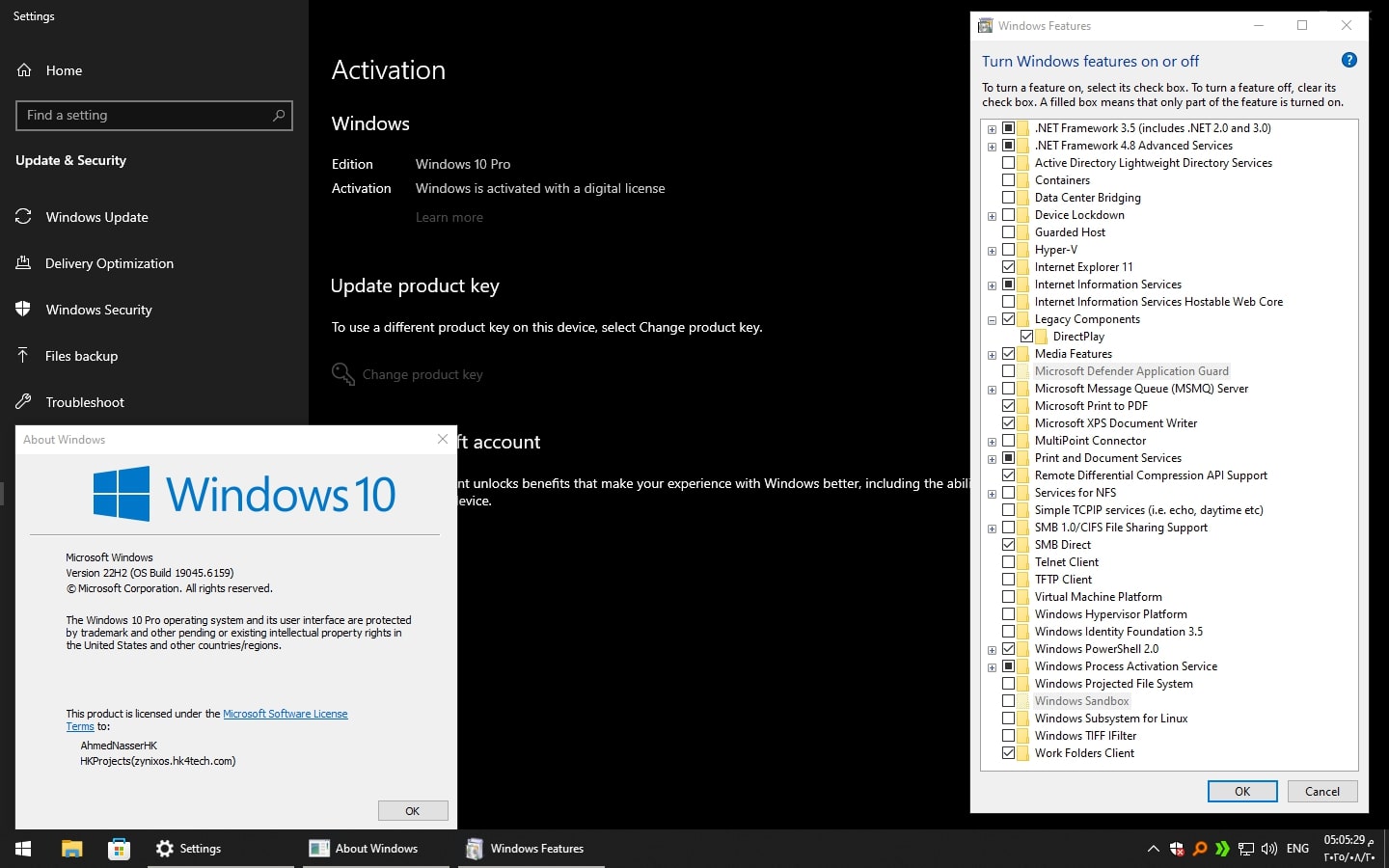The width and height of the screenshot is (1389, 868).
Task: Open the Start menu Windows icon
Action: [23, 849]
